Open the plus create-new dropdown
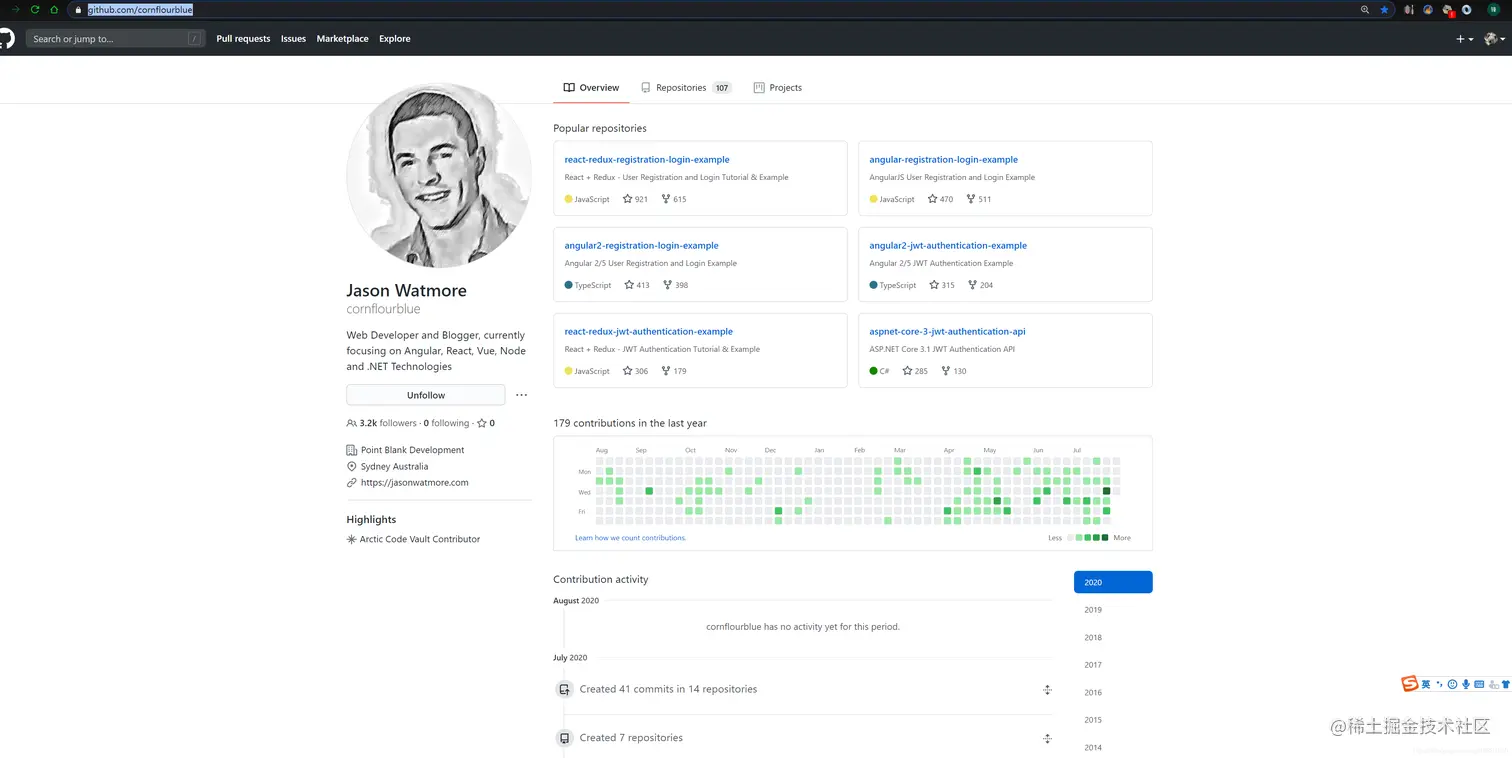 [x=1464, y=39]
